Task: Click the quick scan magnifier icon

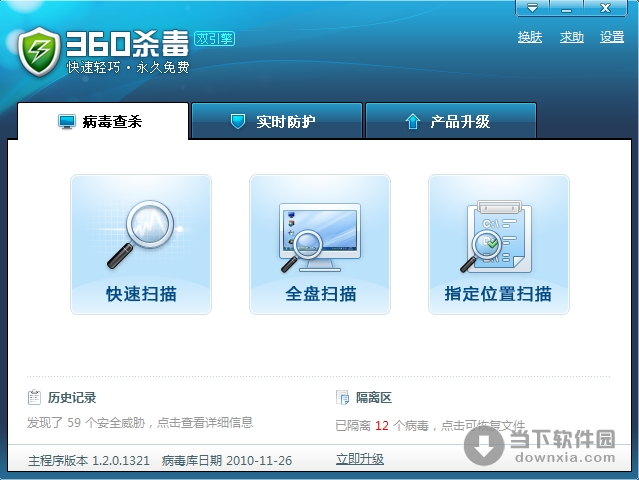Action: [143, 234]
